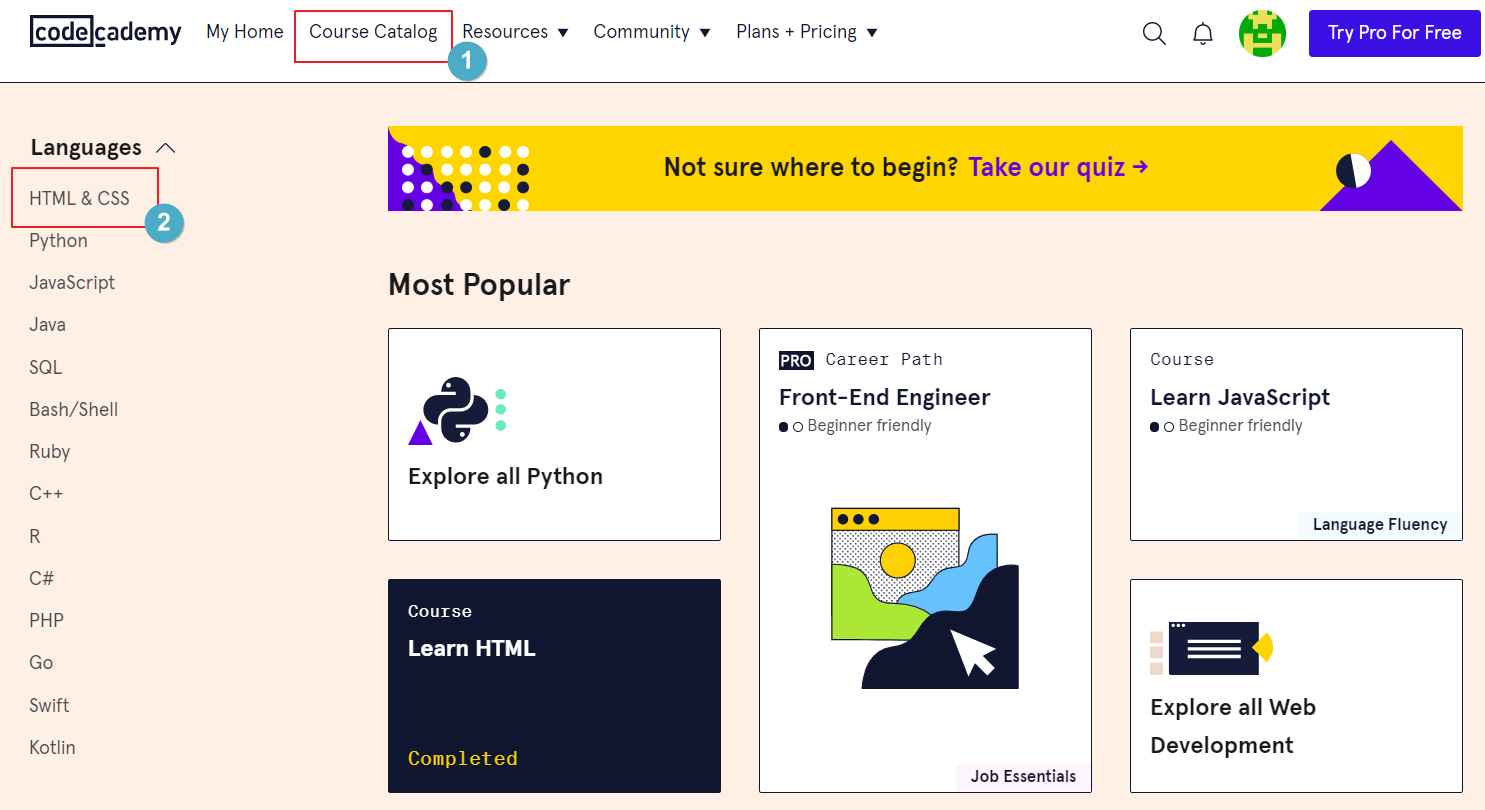Click the Language Fluency tag
This screenshot has height=810, width=1485.
pos(1380,525)
